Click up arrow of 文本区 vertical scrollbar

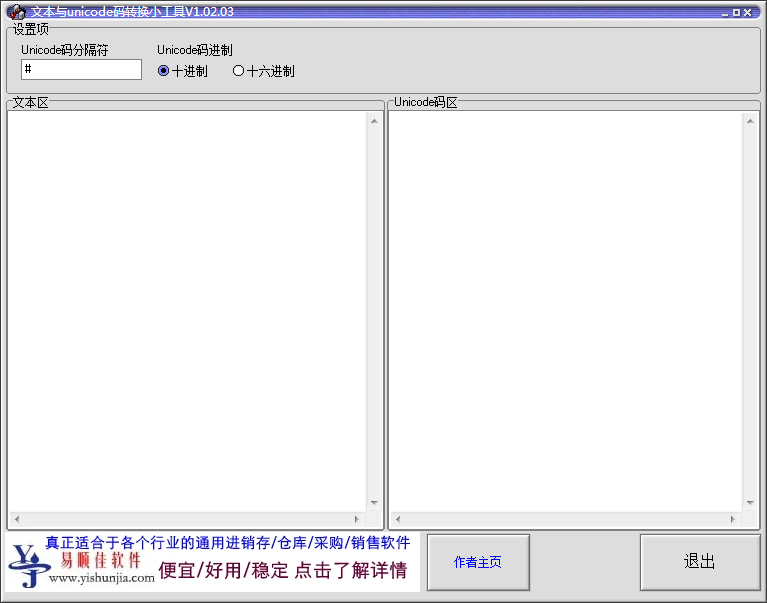374,121
